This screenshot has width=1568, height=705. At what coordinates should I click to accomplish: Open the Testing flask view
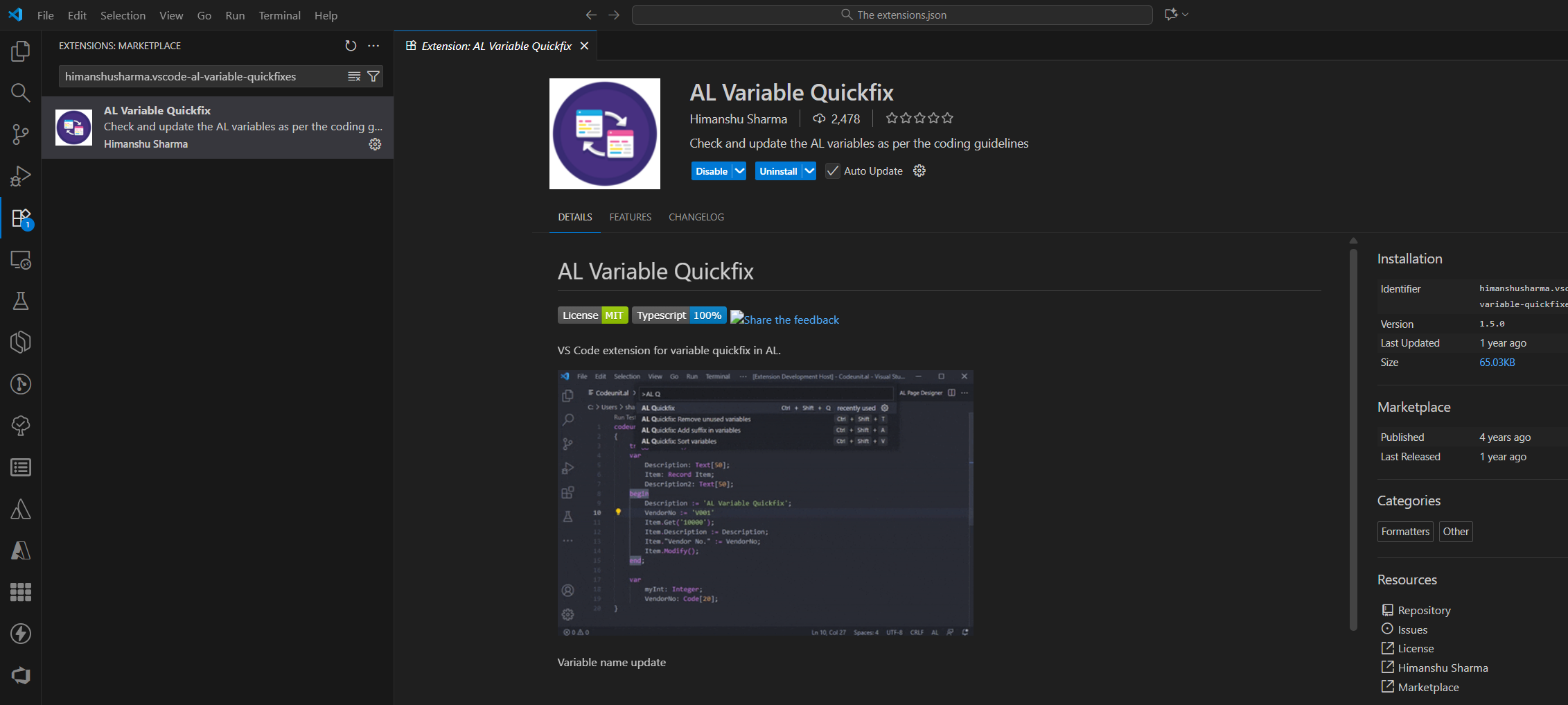[21, 301]
